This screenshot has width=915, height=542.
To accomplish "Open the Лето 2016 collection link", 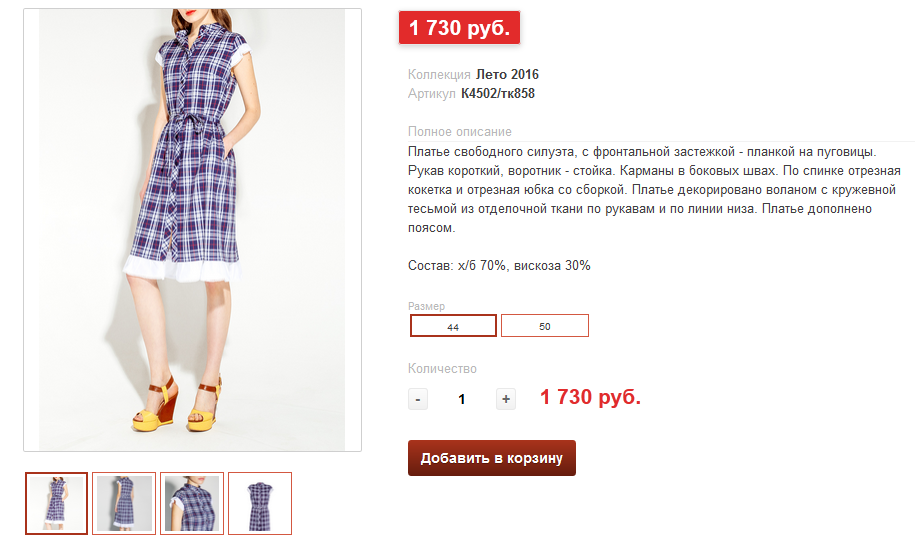I will (x=507, y=75).
